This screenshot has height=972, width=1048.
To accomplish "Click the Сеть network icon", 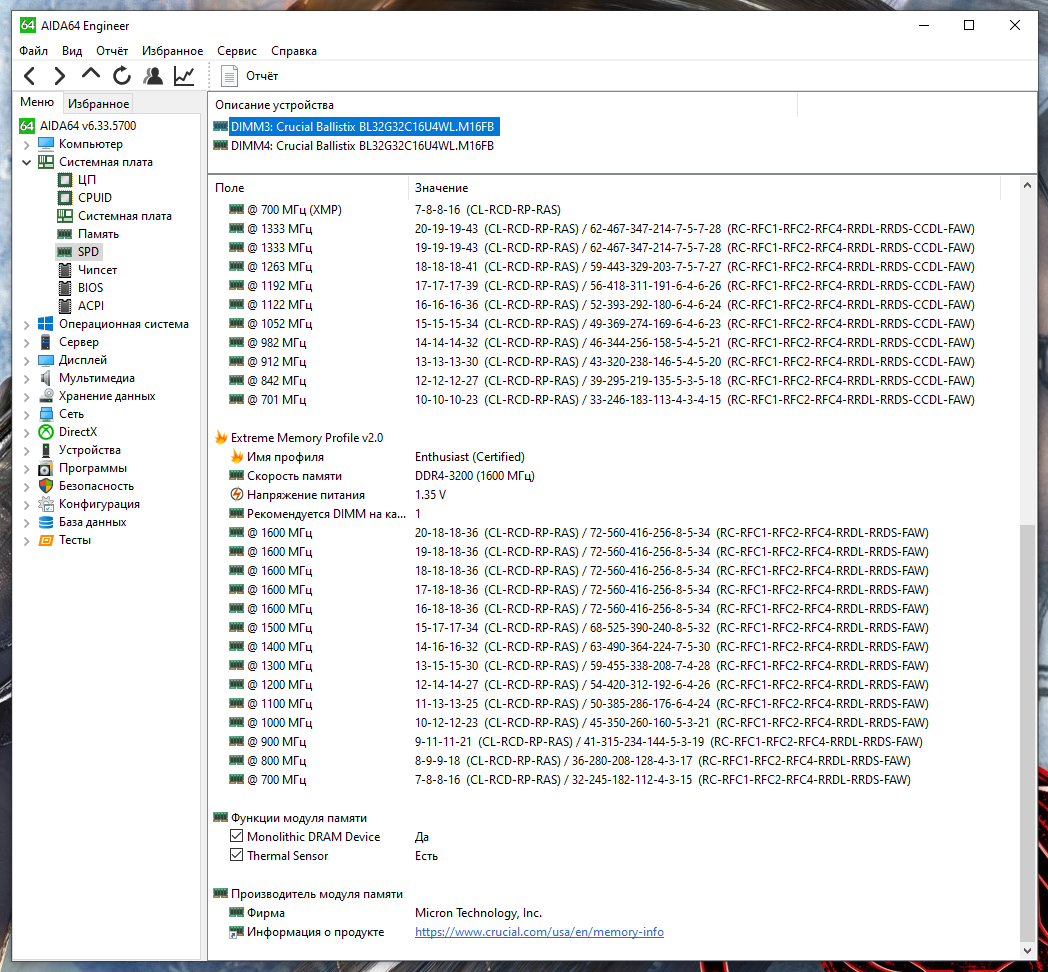I will 46,414.
